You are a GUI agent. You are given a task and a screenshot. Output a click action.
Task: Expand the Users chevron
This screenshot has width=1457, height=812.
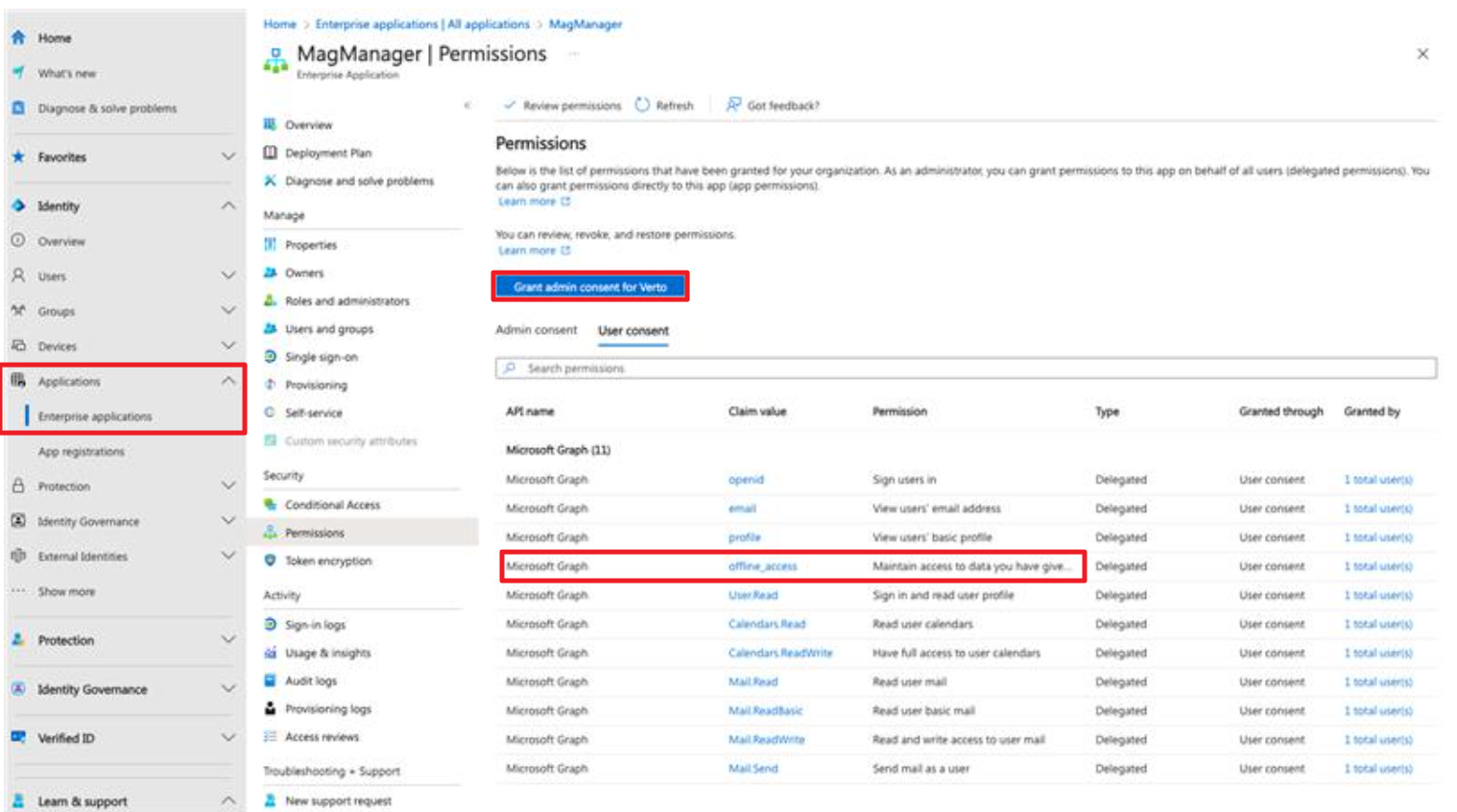point(228,275)
